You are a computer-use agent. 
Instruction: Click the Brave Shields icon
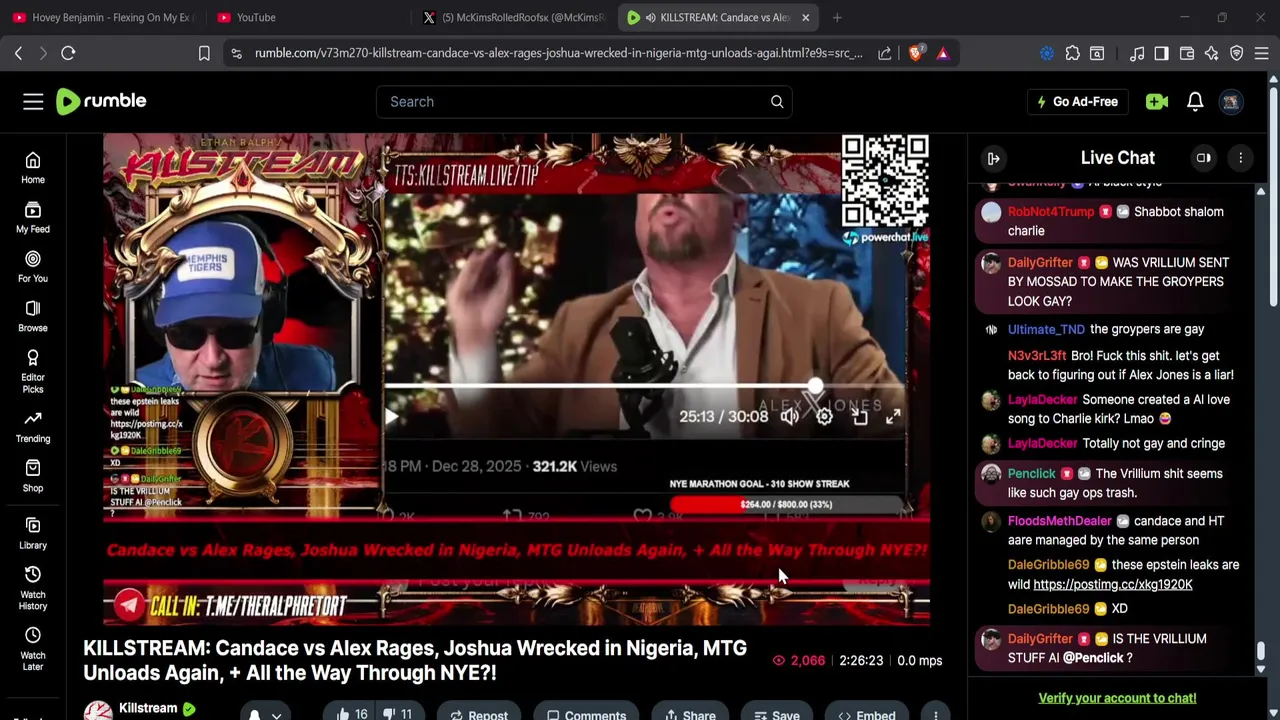pos(915,53)
